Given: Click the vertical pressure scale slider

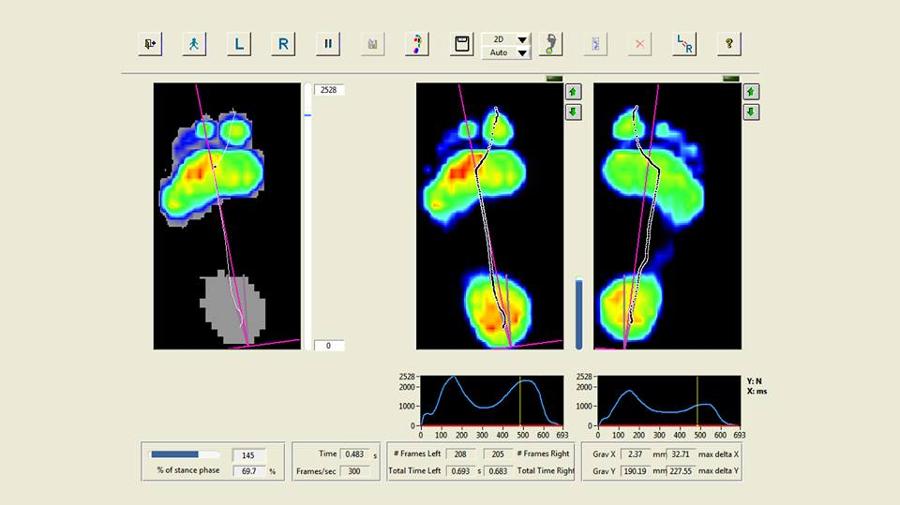Looking at the screenshot, I should (308, 216).
